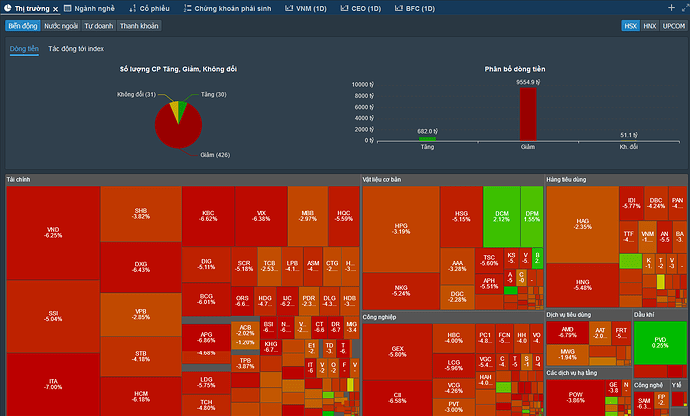The height and width of the screenshot is (416, 690).
Task: Click the red Giảm bar in the chart
Action: point(528,114)
